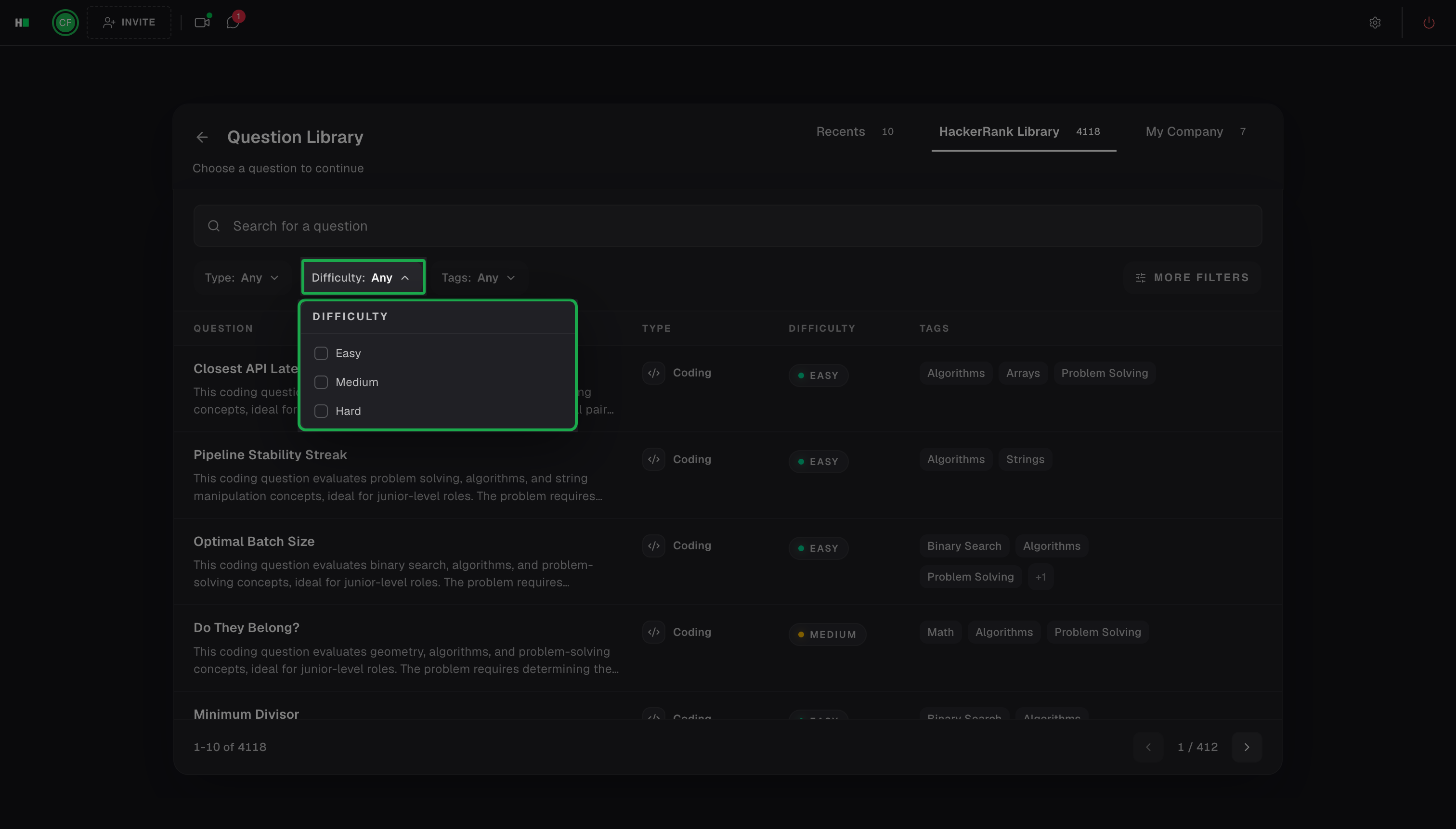Image resolution: width=1456 pixels, height=829 pixels.
Task: Click the MEDIUM difficulty badge
Action: pyautogui.click(x=827, y=635)
